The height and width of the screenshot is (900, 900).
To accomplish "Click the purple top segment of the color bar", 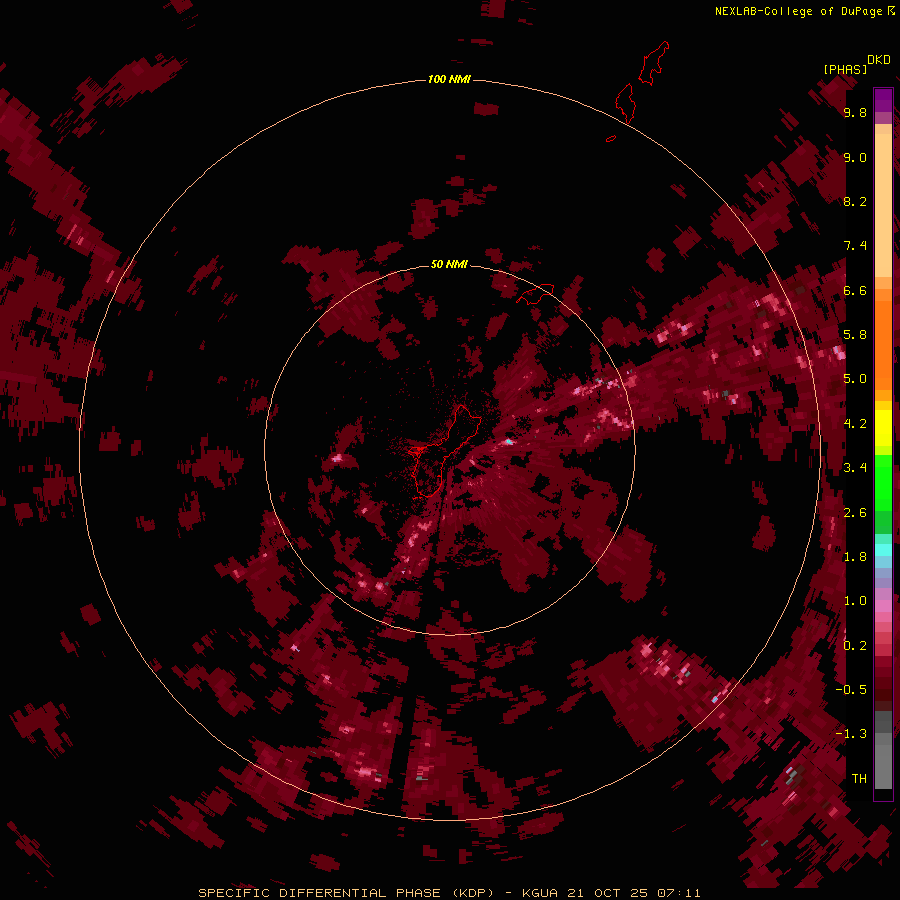I will (x=883, y=100).
